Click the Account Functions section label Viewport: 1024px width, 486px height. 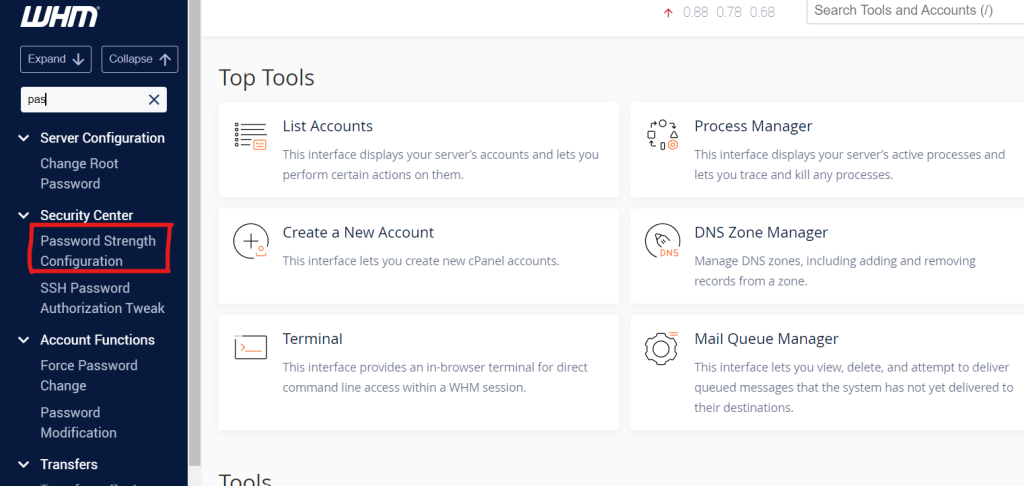click(97, 340)
